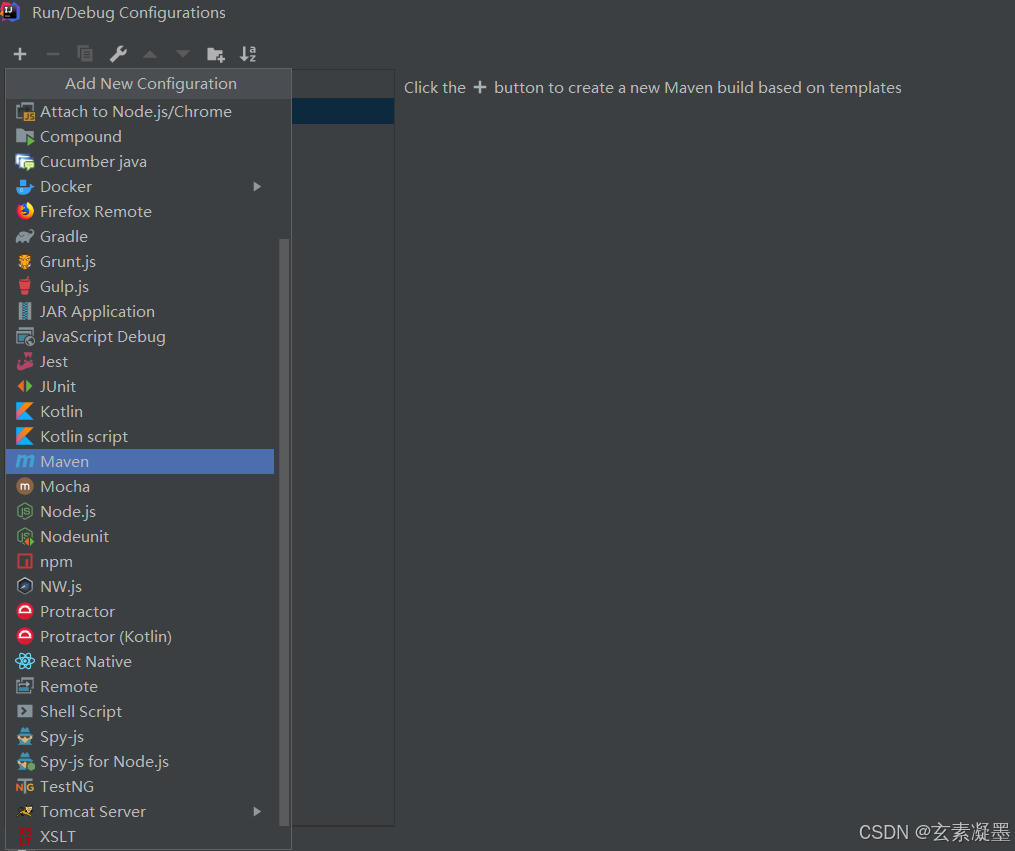This screenshot has height=851, width=1015.
Task: Choose NW.js entry
Action: [x=140, y=586]
